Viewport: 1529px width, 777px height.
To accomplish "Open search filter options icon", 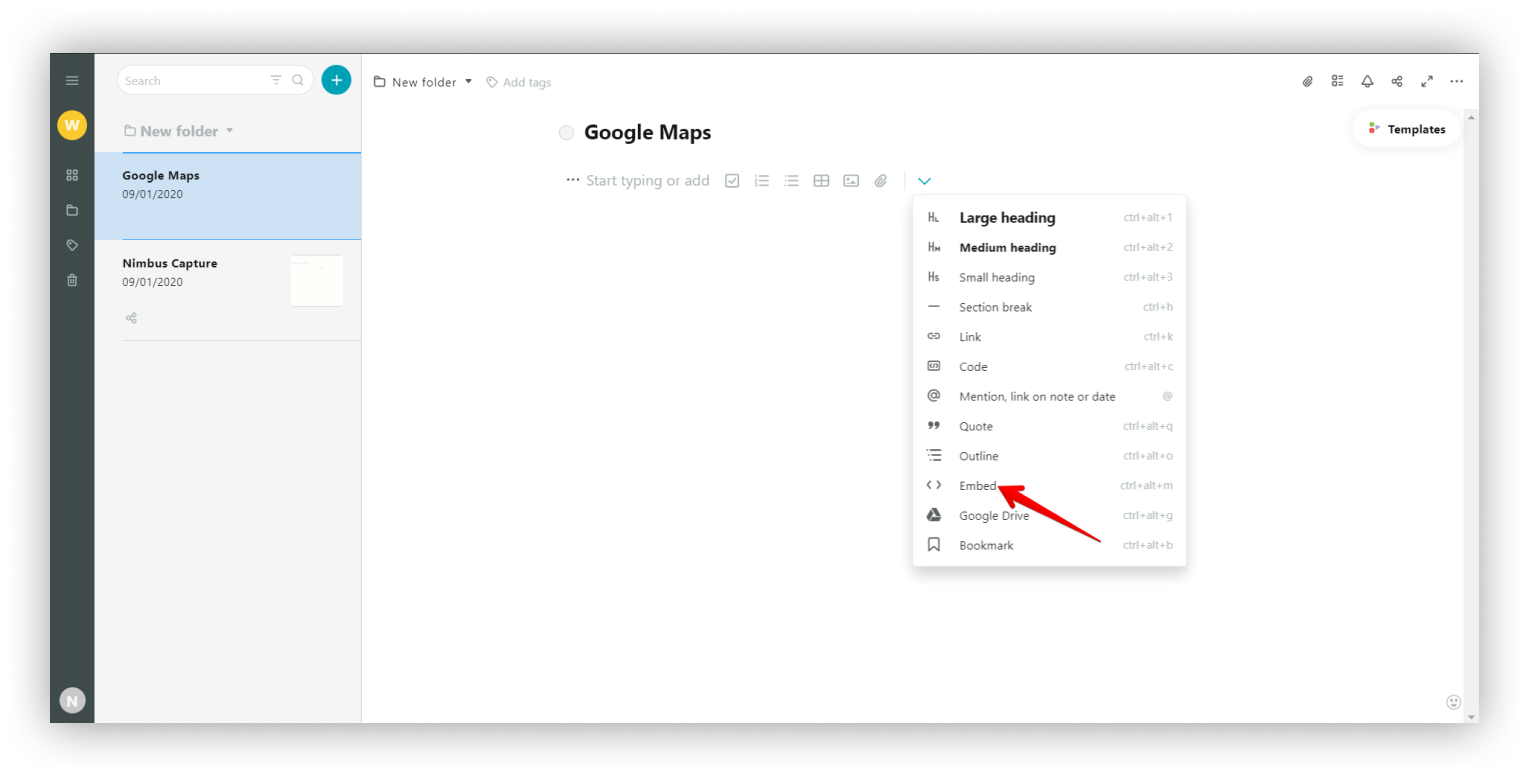I will pos(276,80).
